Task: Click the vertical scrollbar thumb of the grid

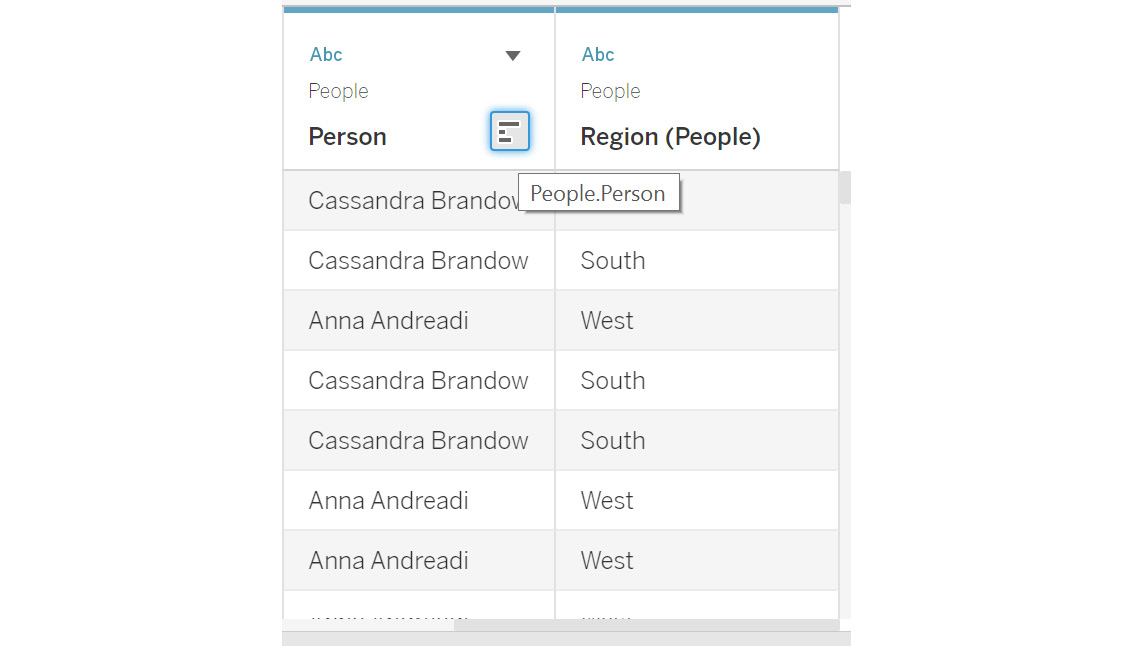Action: tap(845, 188)
